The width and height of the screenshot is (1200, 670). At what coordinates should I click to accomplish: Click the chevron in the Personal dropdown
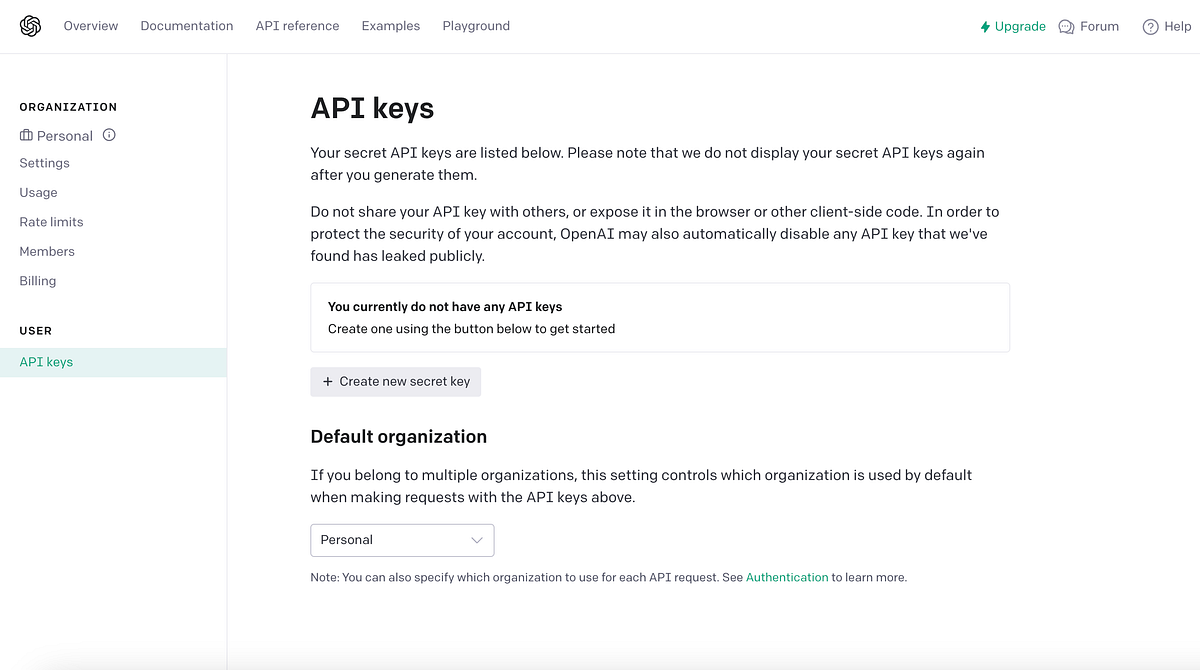478,540
